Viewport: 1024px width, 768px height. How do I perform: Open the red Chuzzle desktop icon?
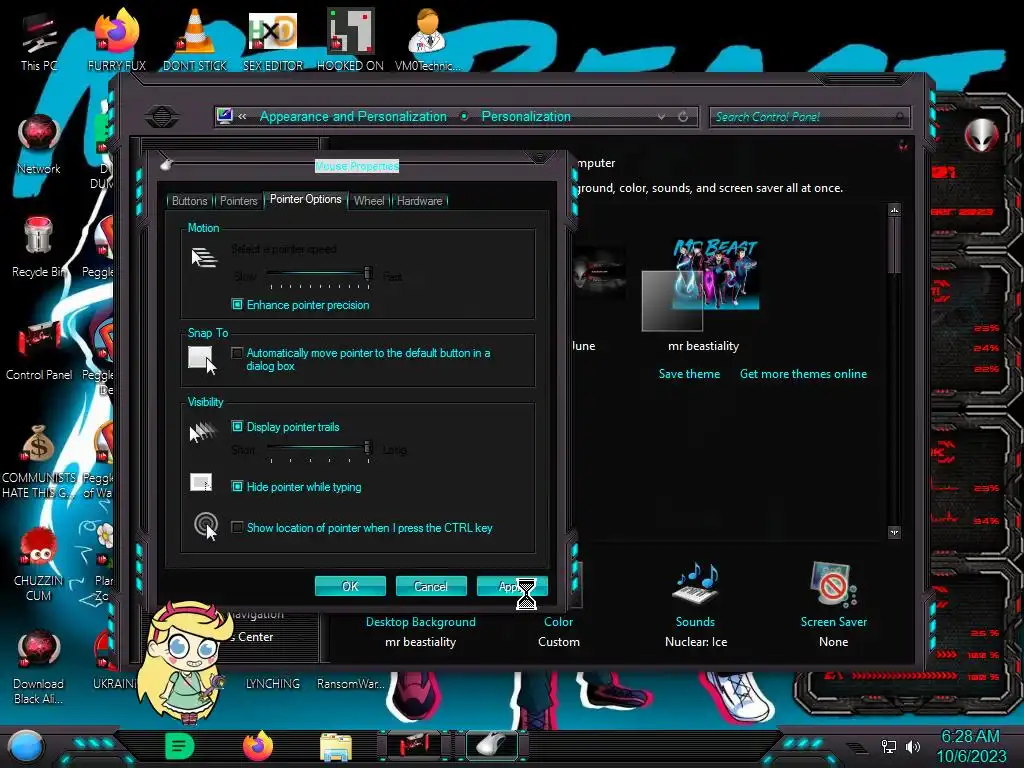pyautogui.click(x=39, y=565)
